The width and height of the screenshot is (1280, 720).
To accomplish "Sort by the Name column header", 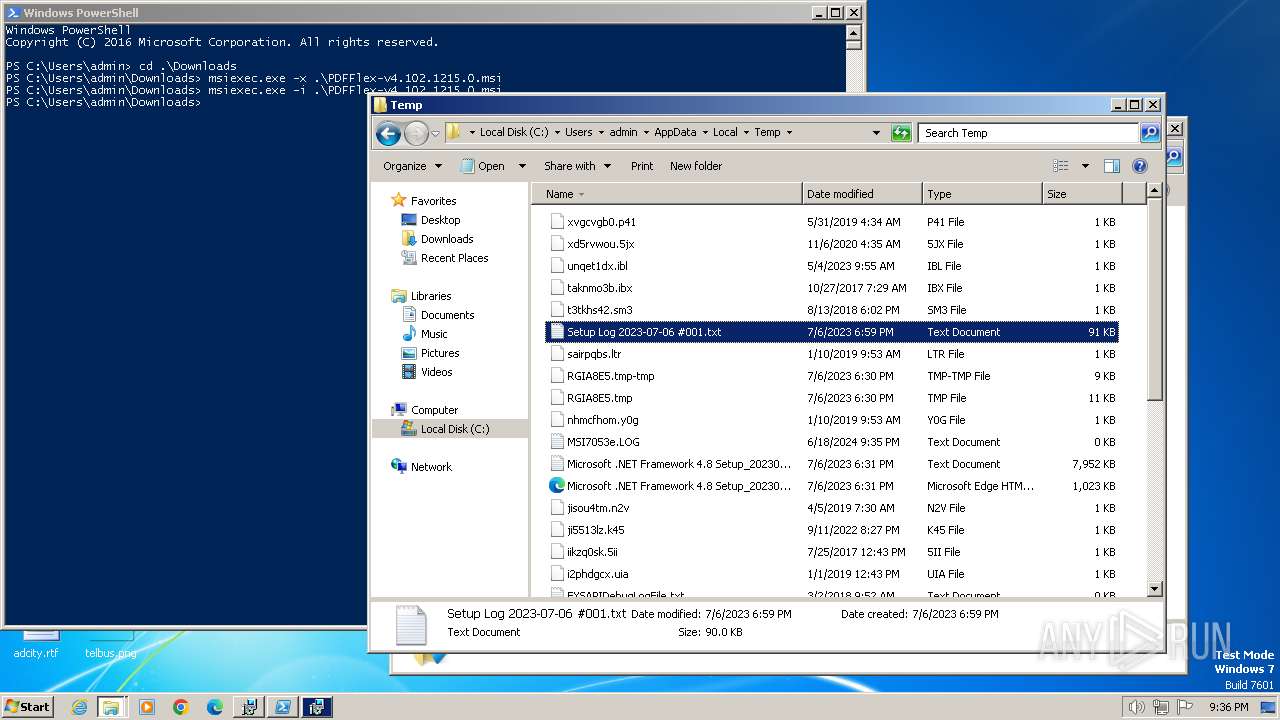I will tap(667, 194).
